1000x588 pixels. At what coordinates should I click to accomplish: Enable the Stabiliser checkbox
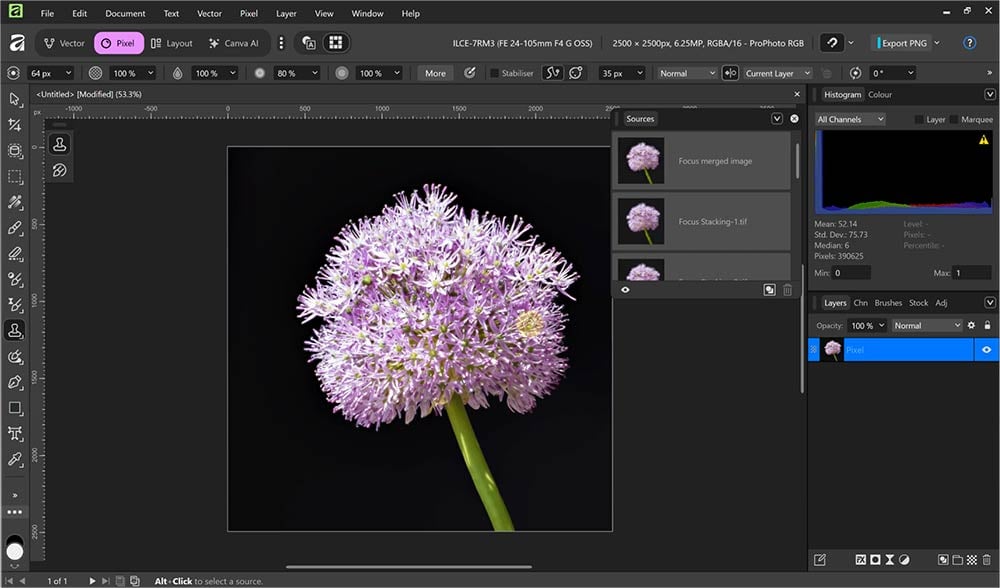(493, 72)
